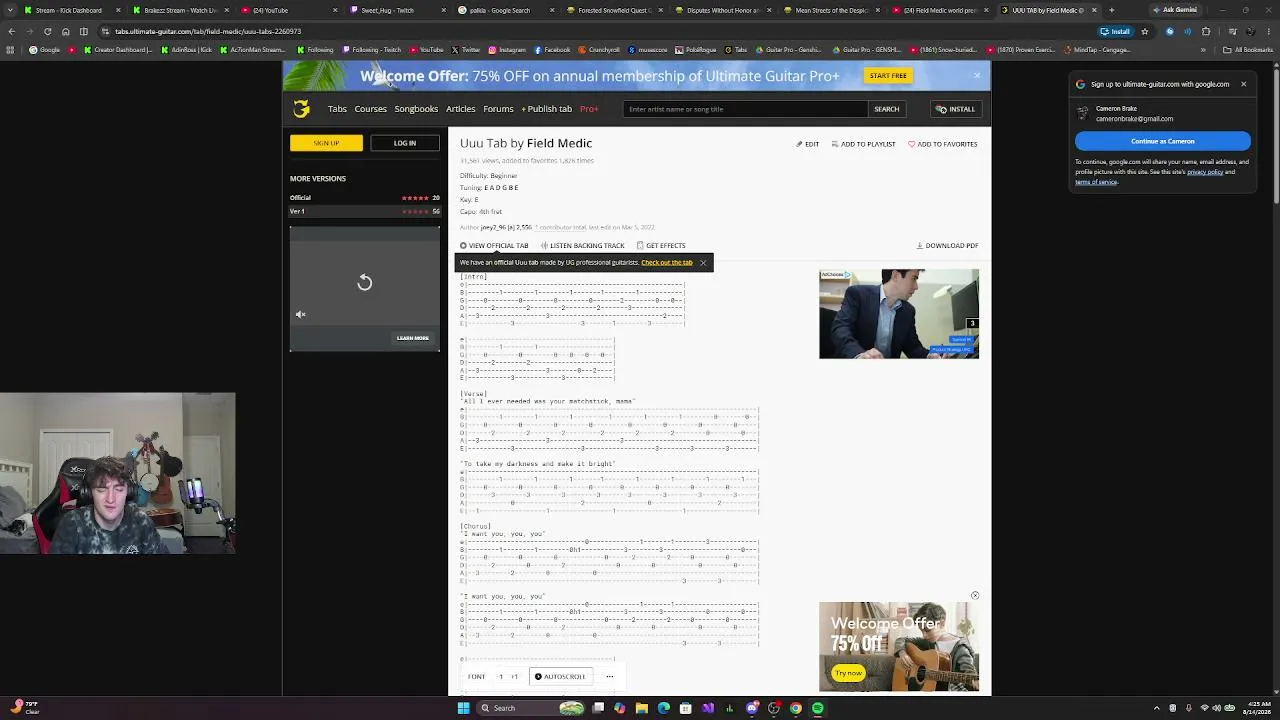
Task: Open the businessman video ad thumbnail
Action: 899,314
